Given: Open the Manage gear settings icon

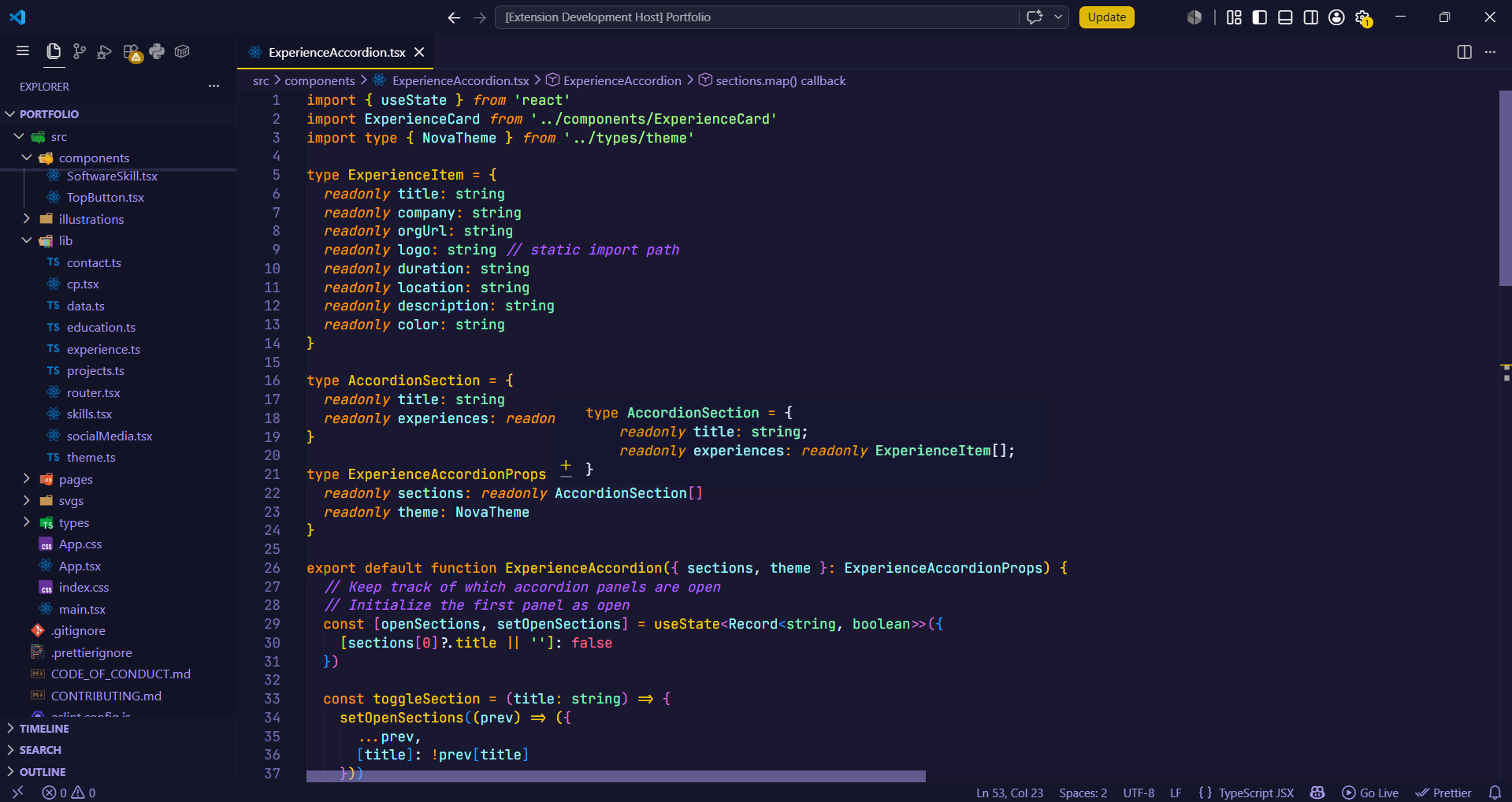Looking at the screenshot, I should point(1363,17).
